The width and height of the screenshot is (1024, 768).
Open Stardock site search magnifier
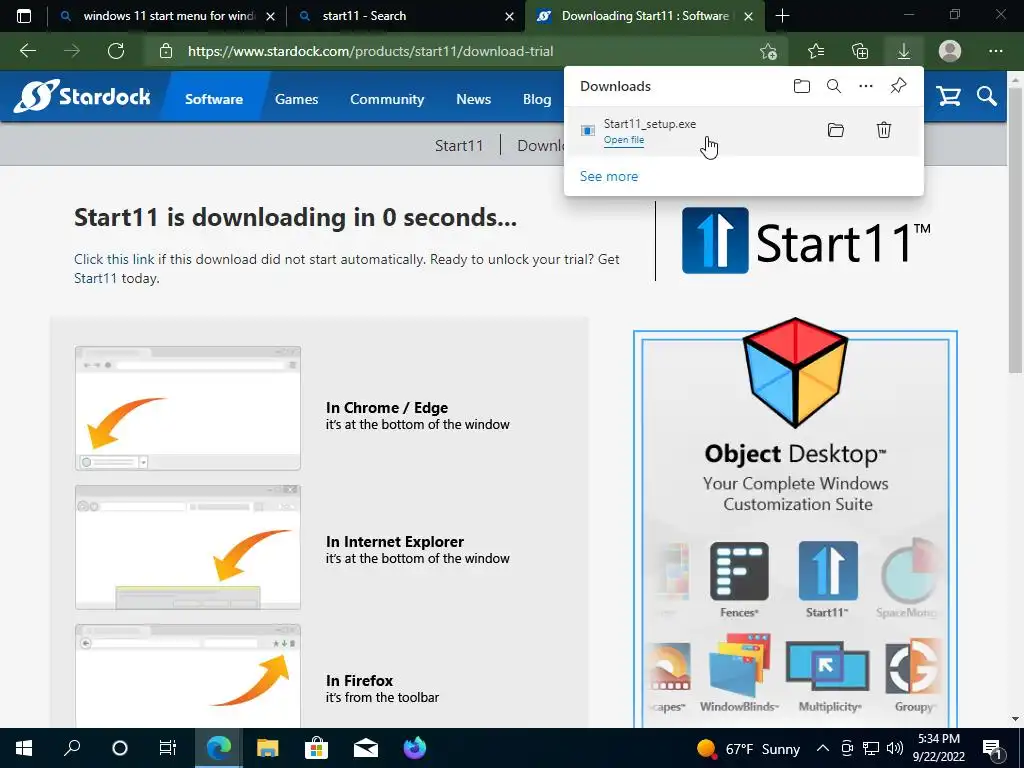[987, 97]
